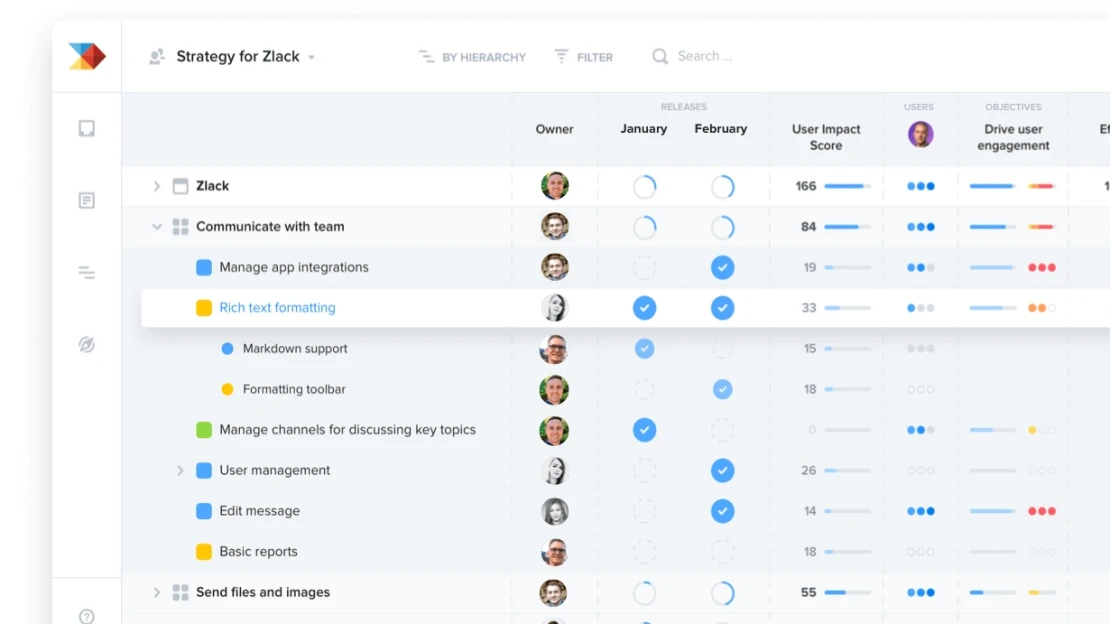Click the workspace icon beside Strategy for Zlack
This screenshot has height=624, width=1110.
pos(157,56)
